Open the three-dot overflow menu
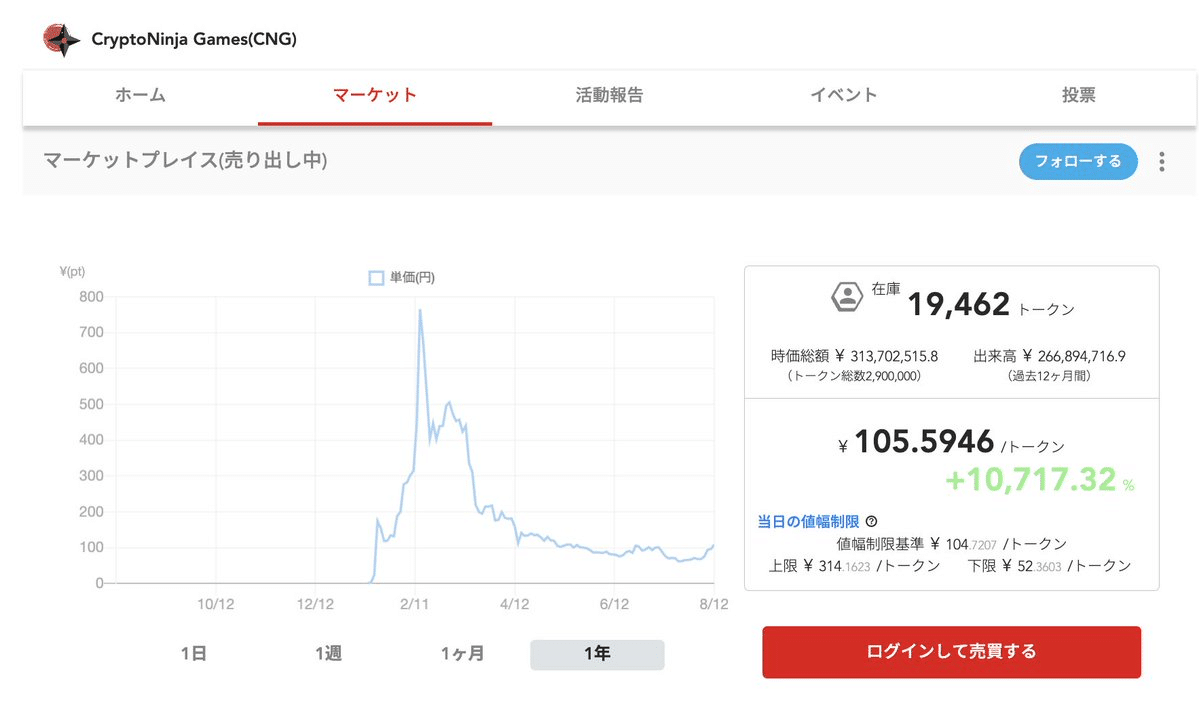 (1161, 161)
